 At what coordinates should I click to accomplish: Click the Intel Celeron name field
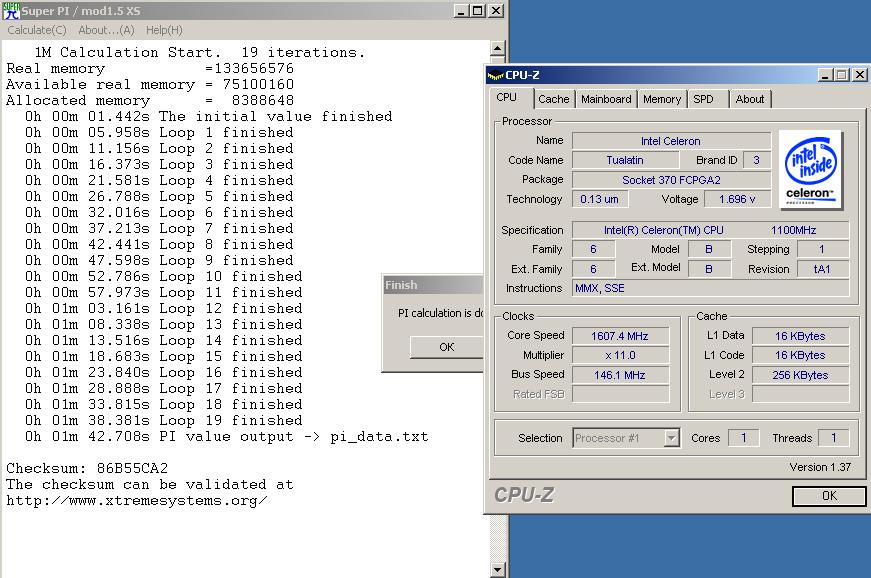[x=671, y=141]
